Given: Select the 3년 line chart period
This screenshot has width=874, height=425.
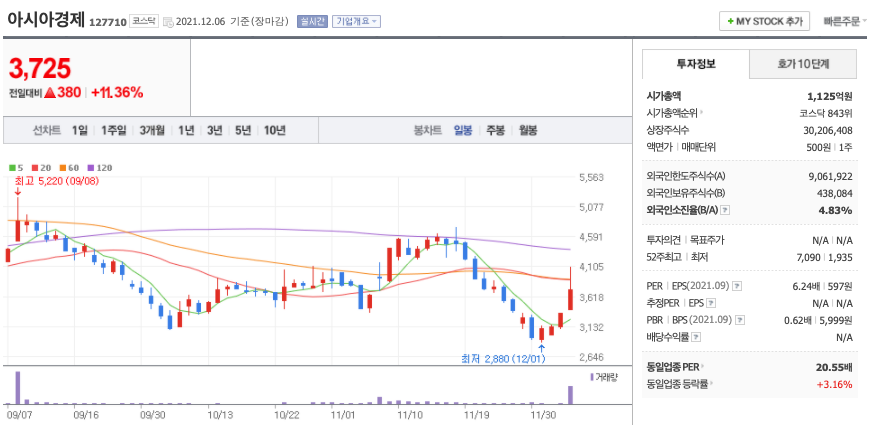Looking at the screenshot, I should click(x=215, y=131).
